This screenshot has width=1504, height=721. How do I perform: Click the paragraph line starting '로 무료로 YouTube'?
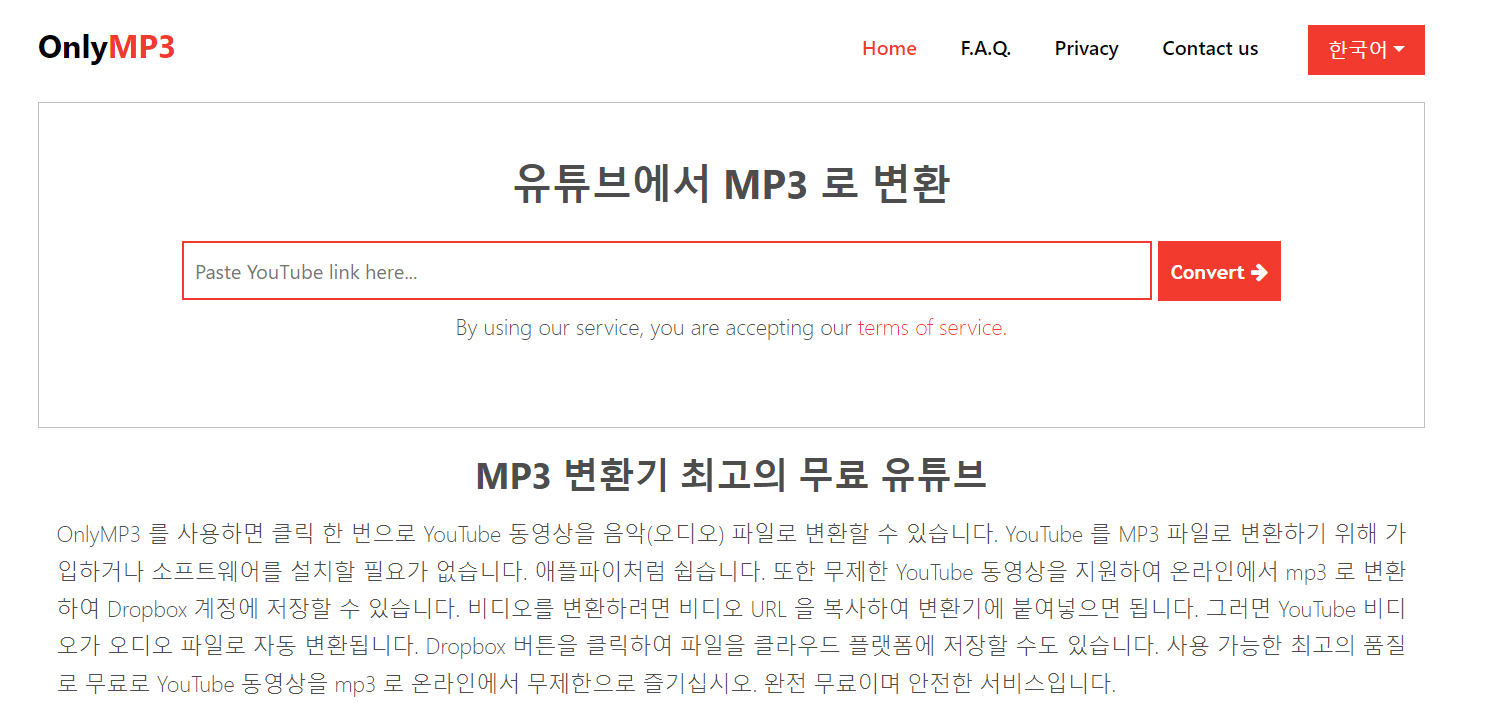(586, 685)
